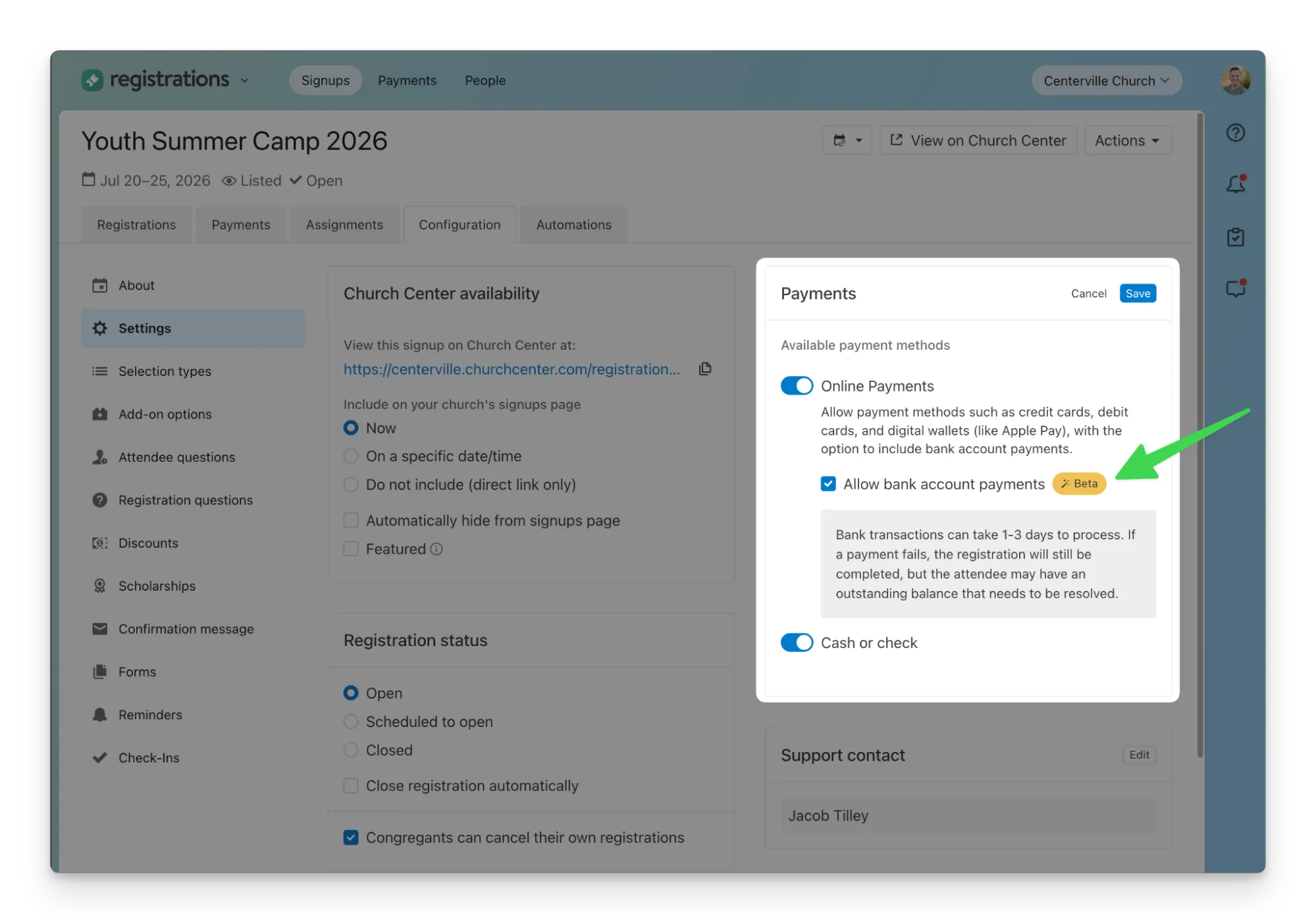Open user profile avatar
This screenshot has width=1316, height=924.
[1235, 80]
